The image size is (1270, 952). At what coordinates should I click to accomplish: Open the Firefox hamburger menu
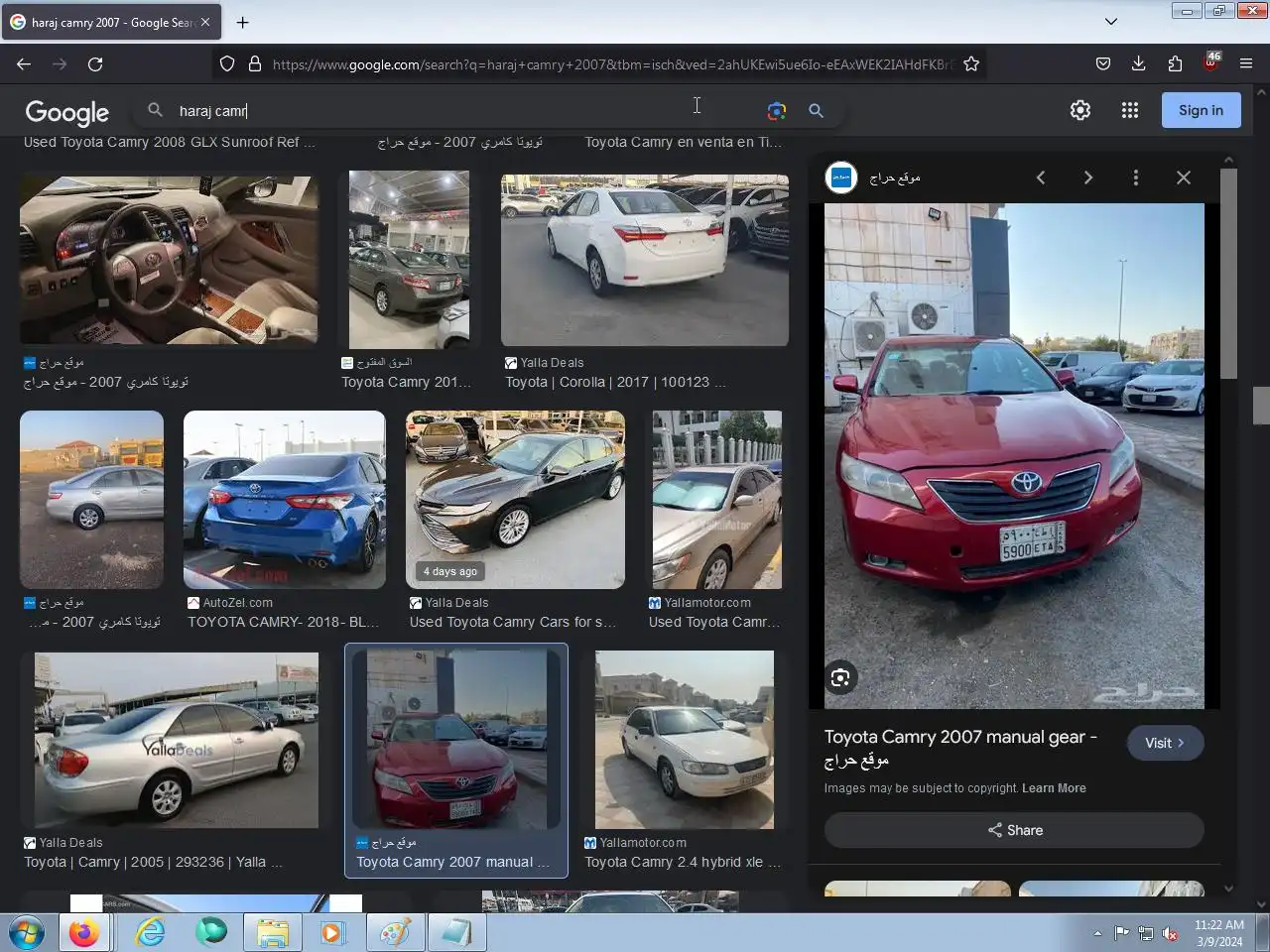[x=1246, y=63]
